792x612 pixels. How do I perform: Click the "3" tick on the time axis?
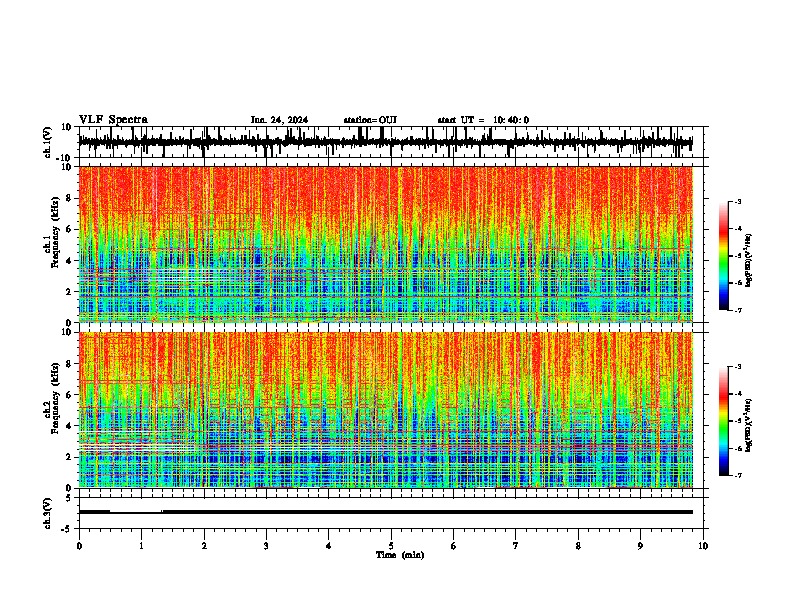266,546
